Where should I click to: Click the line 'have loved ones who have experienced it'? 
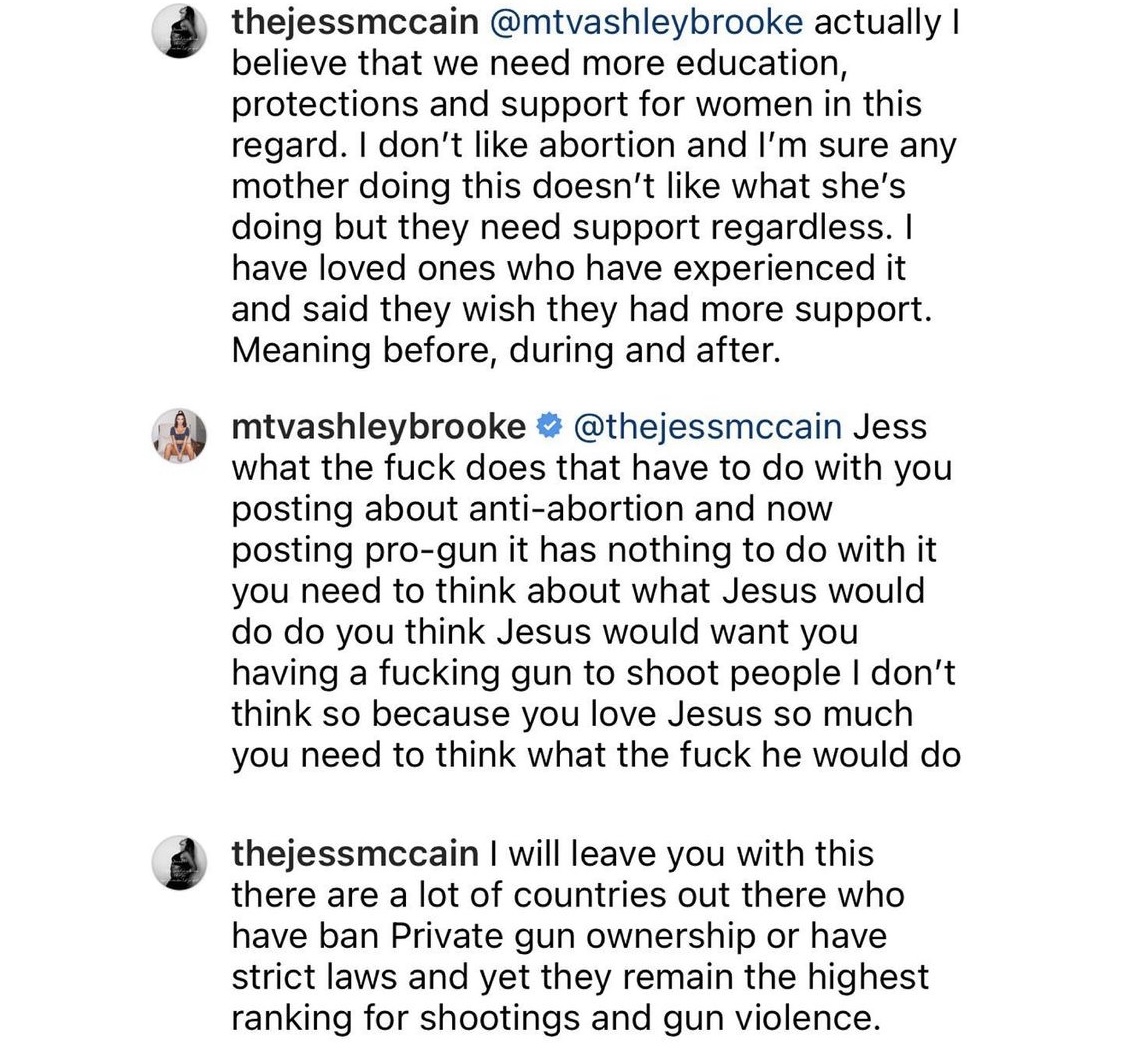[x=568, y=268]
